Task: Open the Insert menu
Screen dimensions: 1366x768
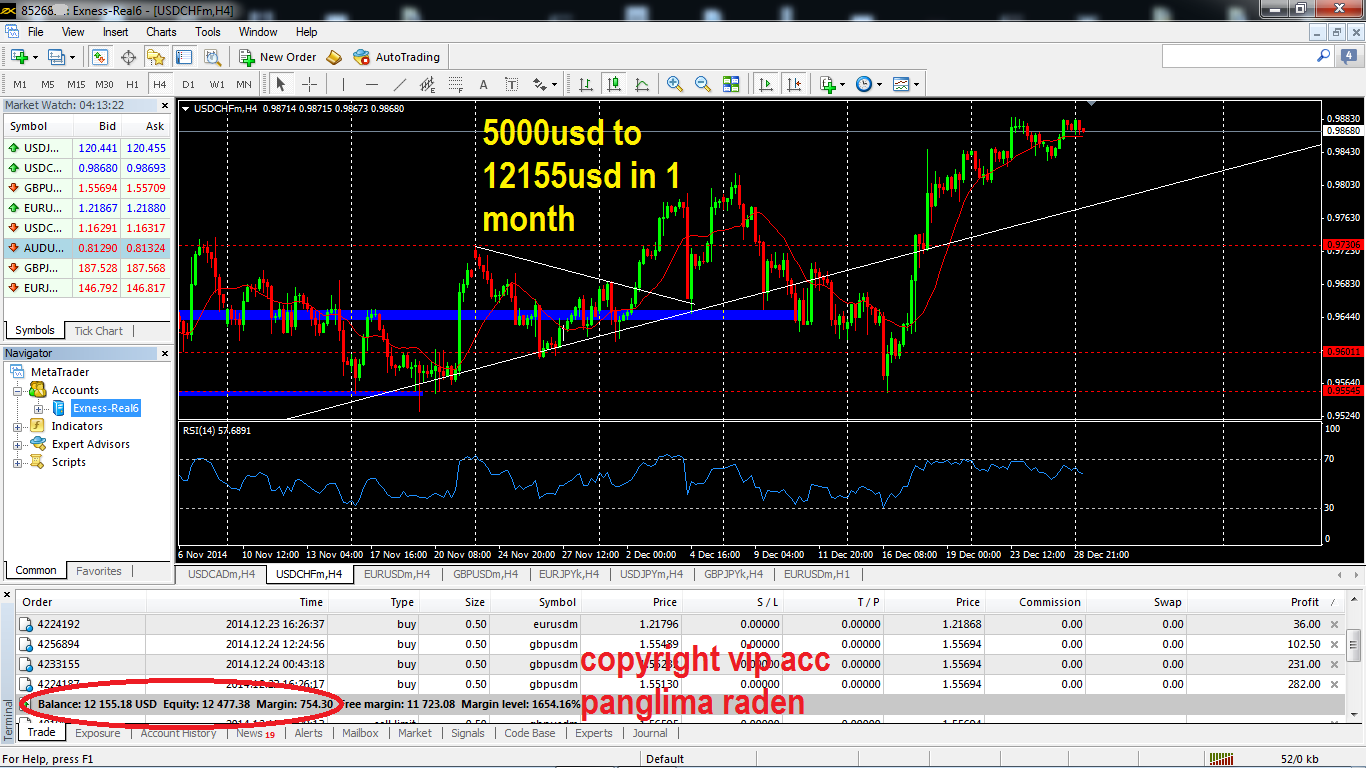Action: 115,32
